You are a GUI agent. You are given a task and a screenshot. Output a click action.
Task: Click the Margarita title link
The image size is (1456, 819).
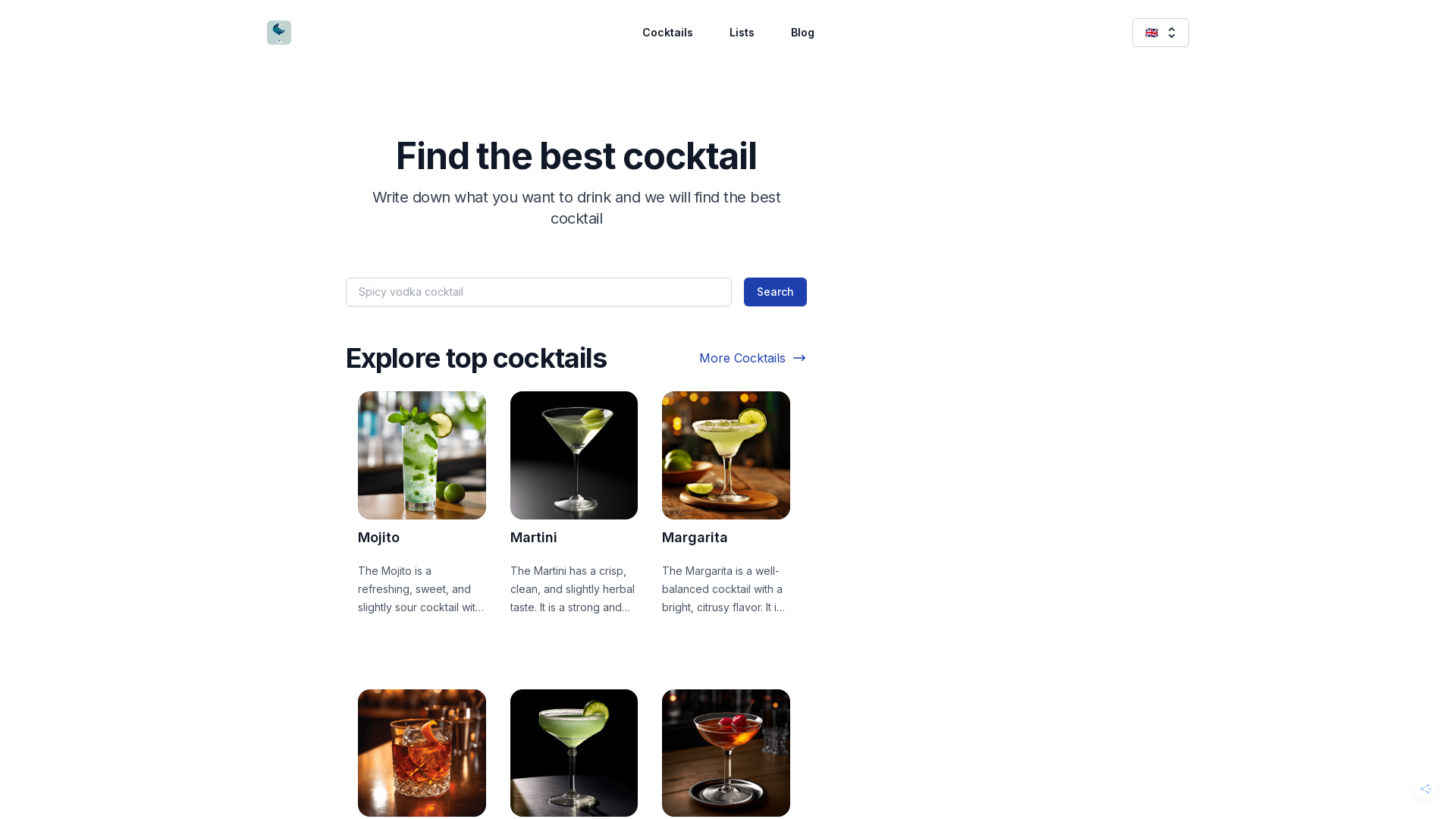[x=695, y=538]
